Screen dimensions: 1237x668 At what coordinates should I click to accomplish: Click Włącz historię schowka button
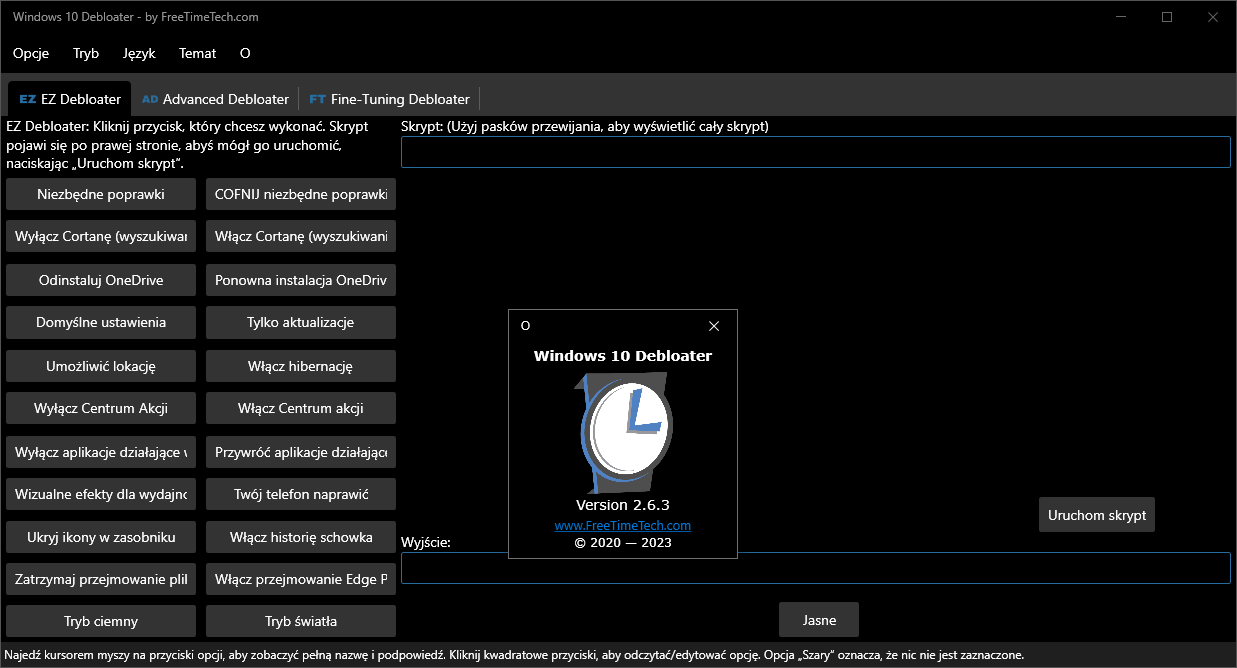pos(301,537)
